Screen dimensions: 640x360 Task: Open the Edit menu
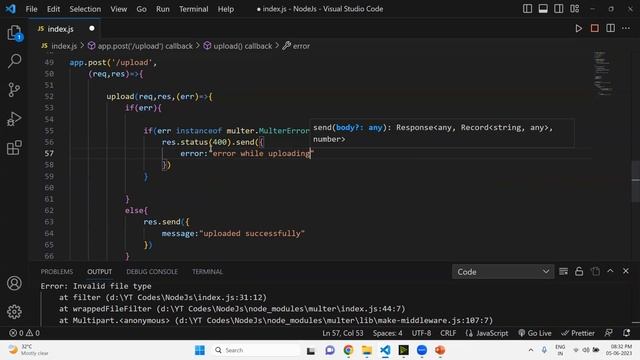pos(53,9)
